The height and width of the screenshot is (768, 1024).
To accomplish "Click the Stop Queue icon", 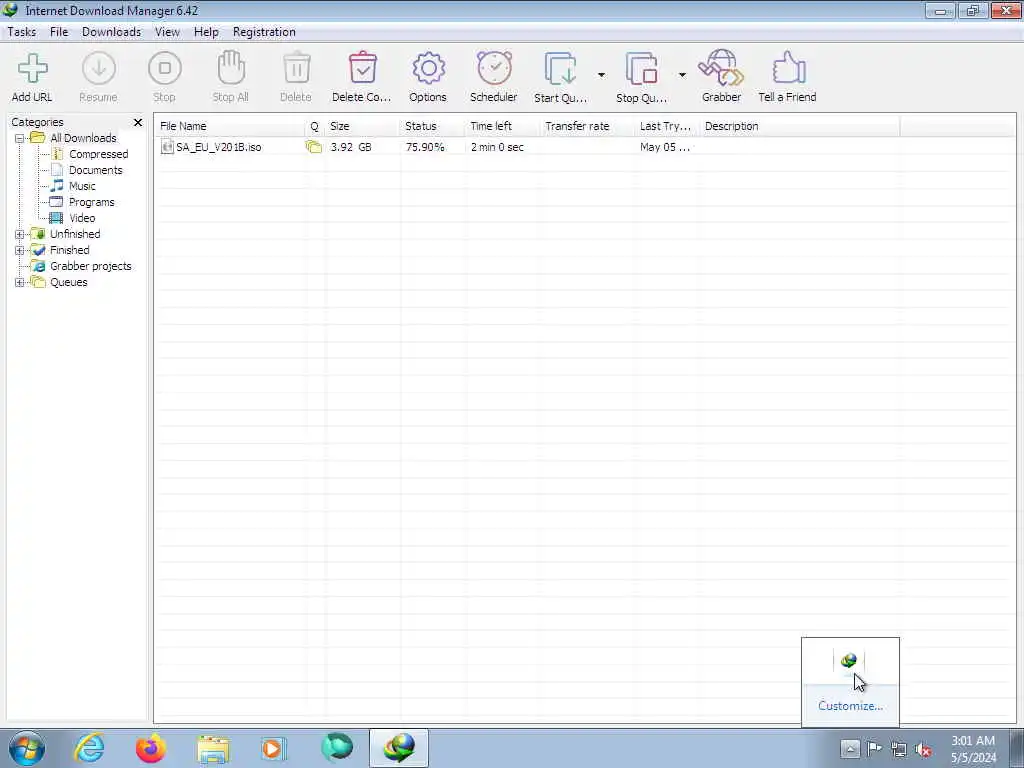I will [x=641, y=69].
